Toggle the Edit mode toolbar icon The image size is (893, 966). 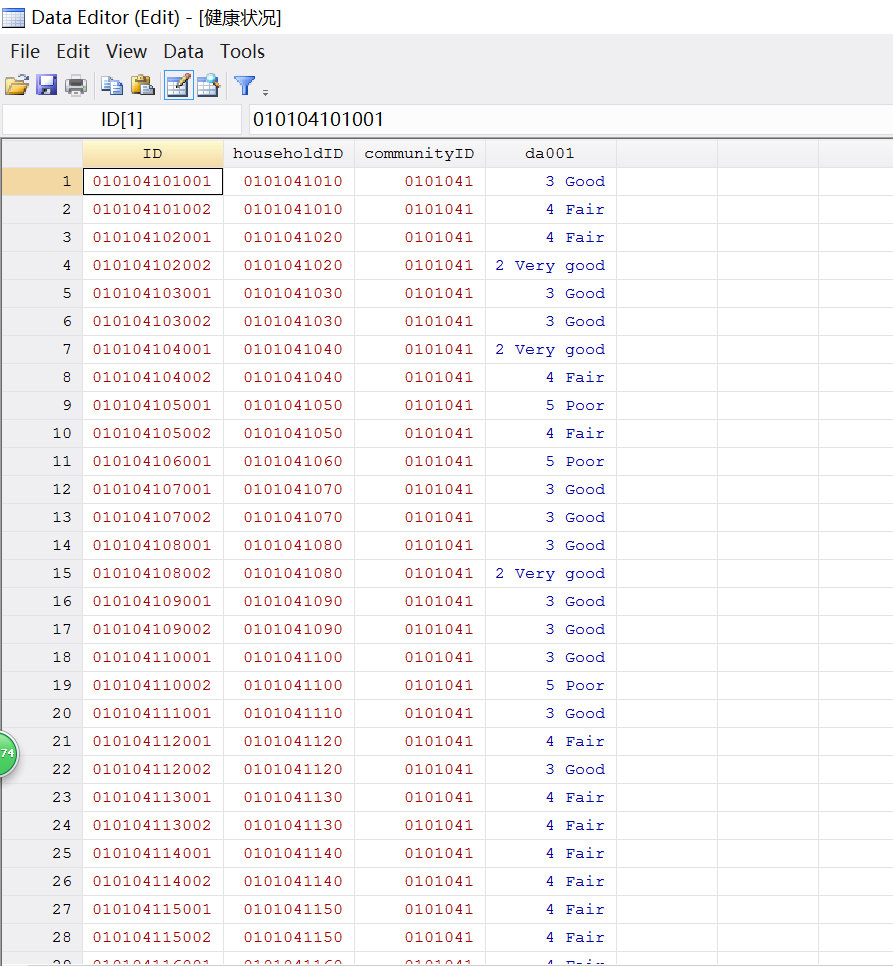coord(178,86)
